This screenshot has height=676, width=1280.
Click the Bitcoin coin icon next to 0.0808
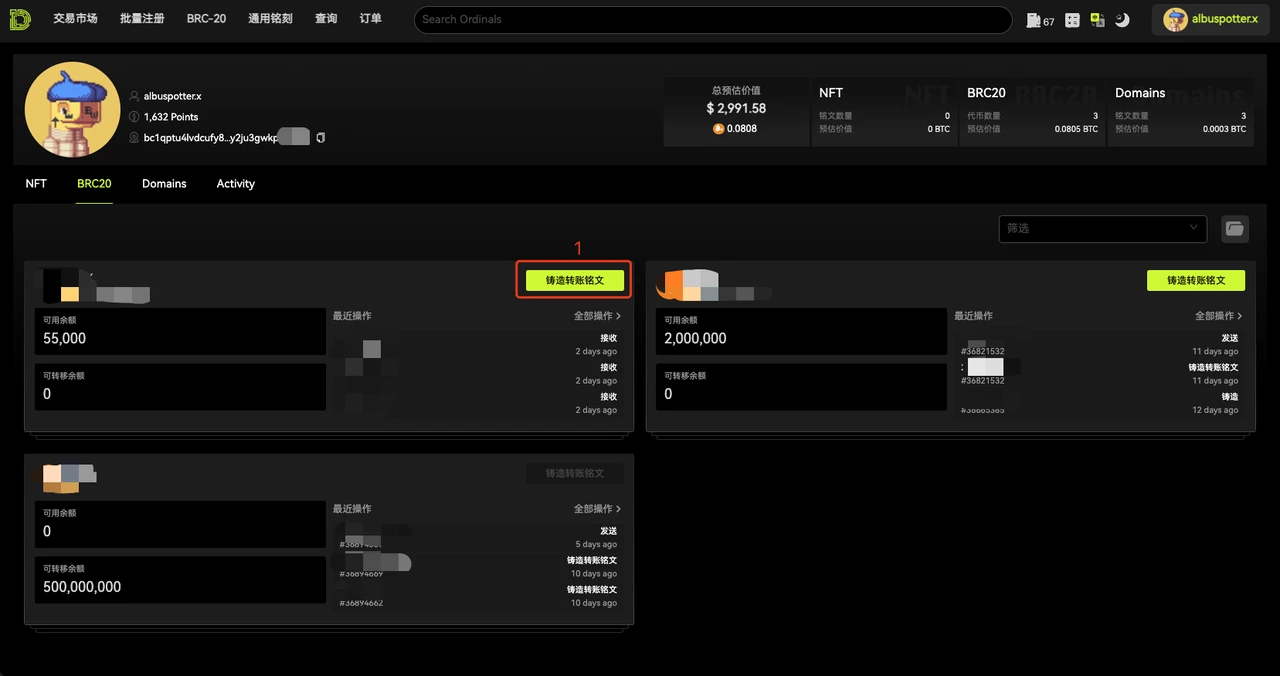[x=717, y=129]
